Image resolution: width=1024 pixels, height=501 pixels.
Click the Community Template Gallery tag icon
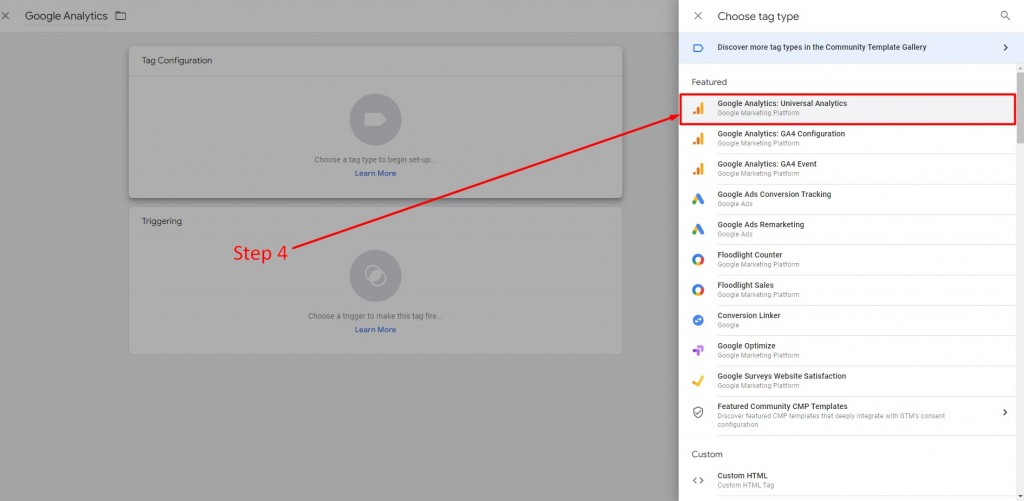click(x=697, y=48)
